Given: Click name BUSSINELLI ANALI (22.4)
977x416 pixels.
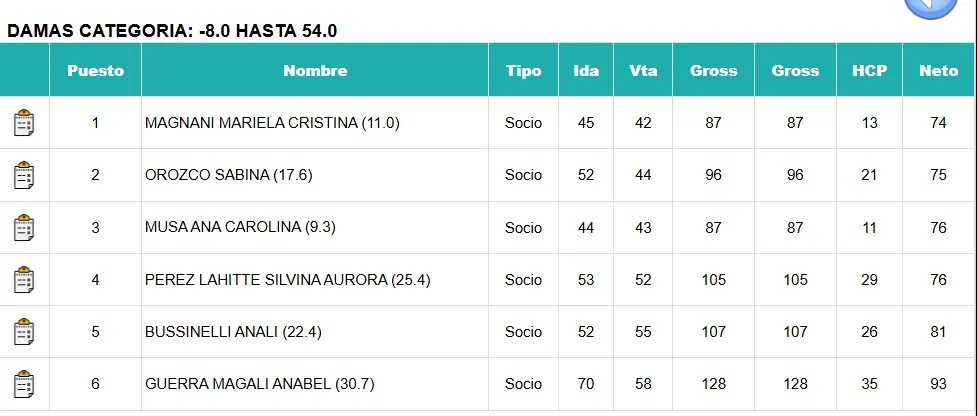Looking at the screenshot, I should click(x=233, y=332).
